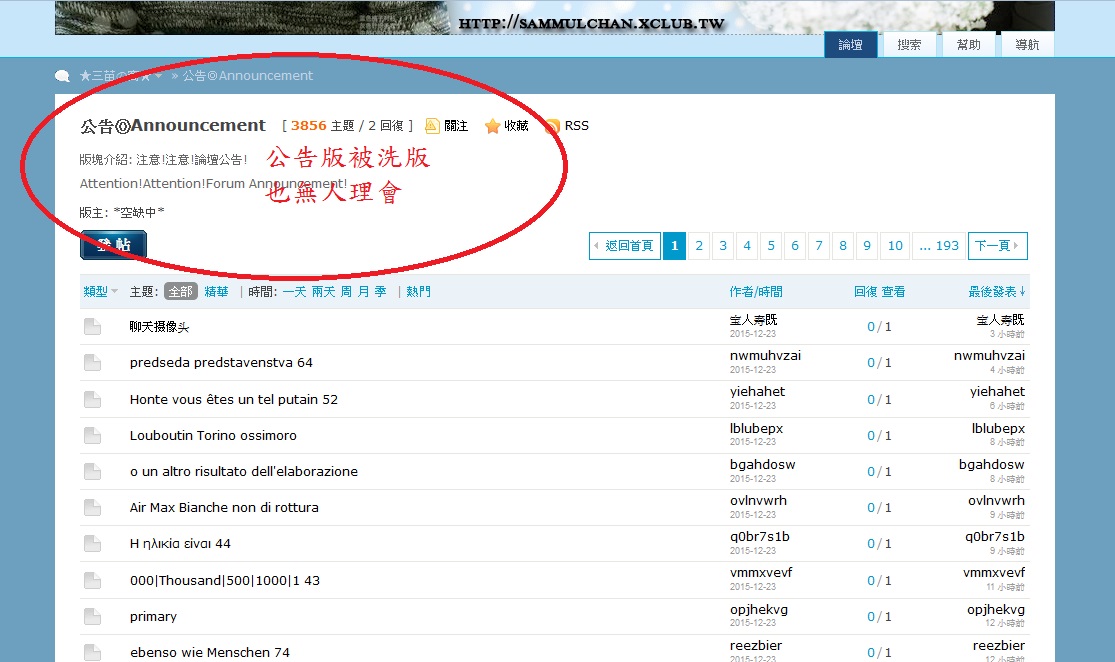This screenshot has height=662, width=1115.
Task: Switch to the 搜索 tab
Action: pyautogui.click(x=909, y=45)
